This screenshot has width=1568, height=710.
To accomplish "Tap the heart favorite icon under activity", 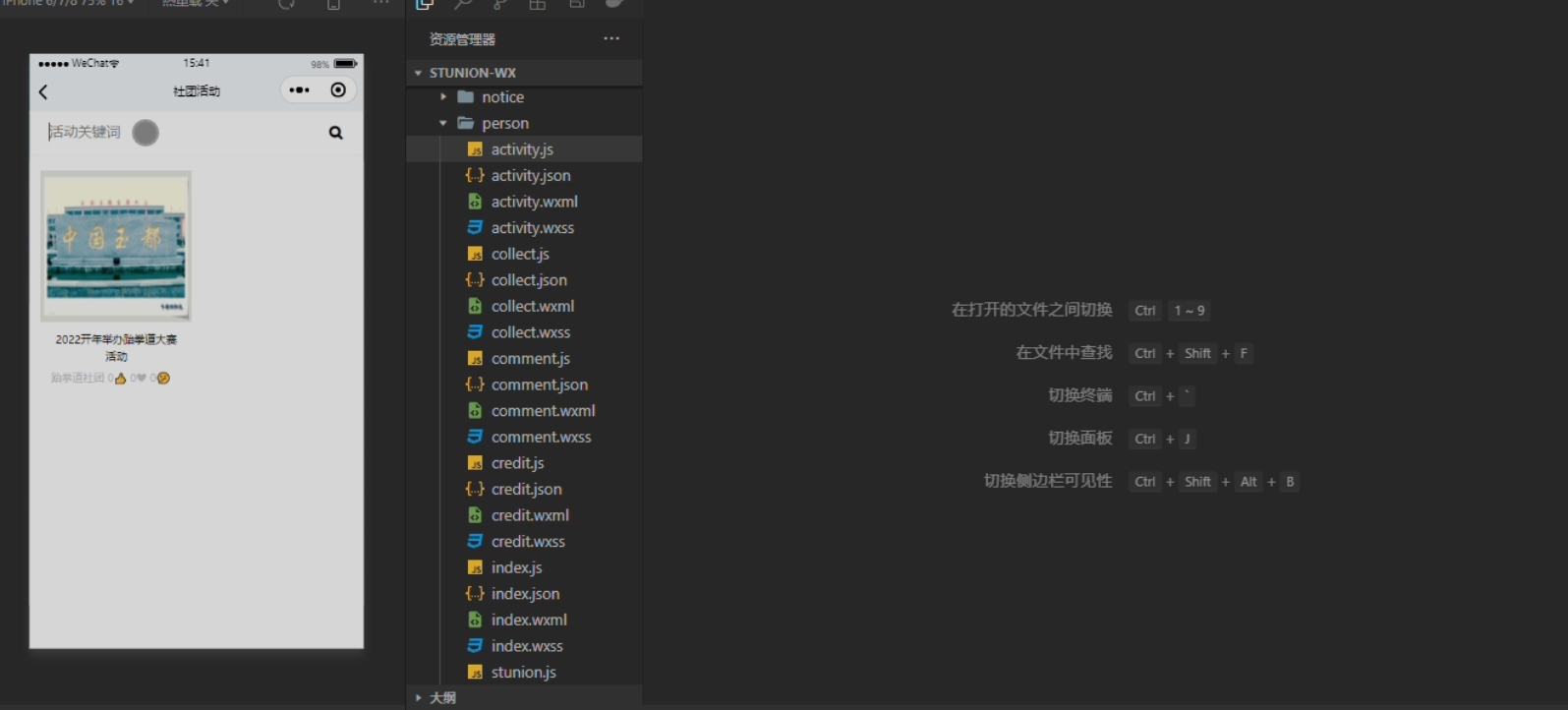I will click(x=142, y=378).
